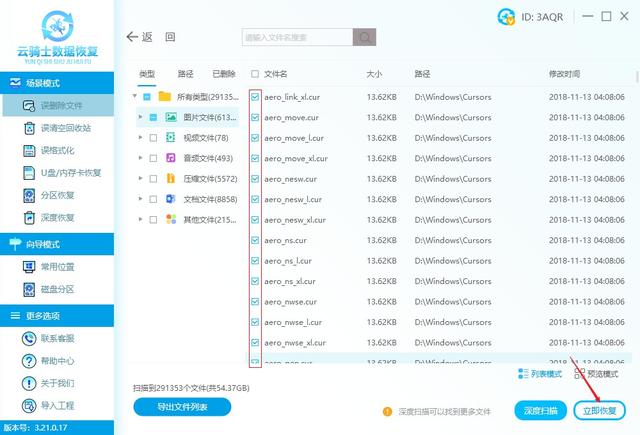Click 更多选项 section header
The image size is (640, 435).
[x=57, y=315]
